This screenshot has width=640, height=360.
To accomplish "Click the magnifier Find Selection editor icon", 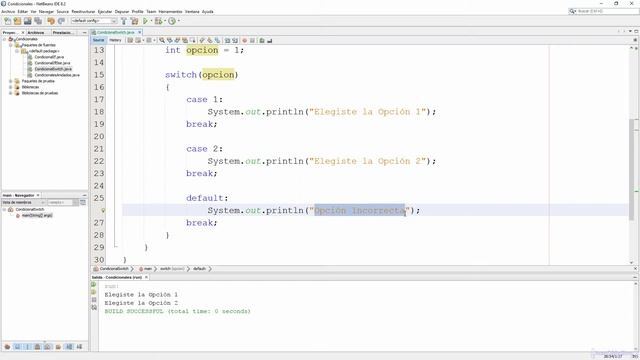I will [162, 40].
